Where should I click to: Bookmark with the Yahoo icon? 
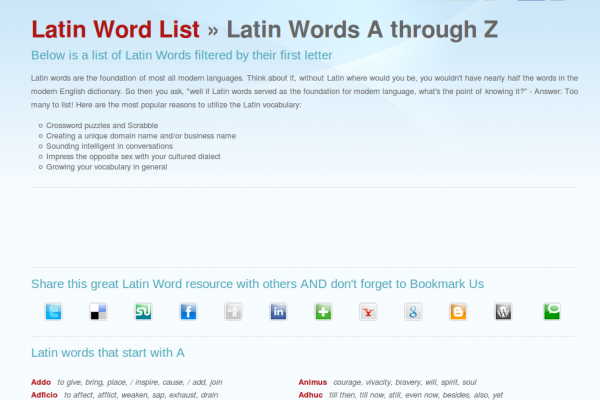click(x=368, y=312)
